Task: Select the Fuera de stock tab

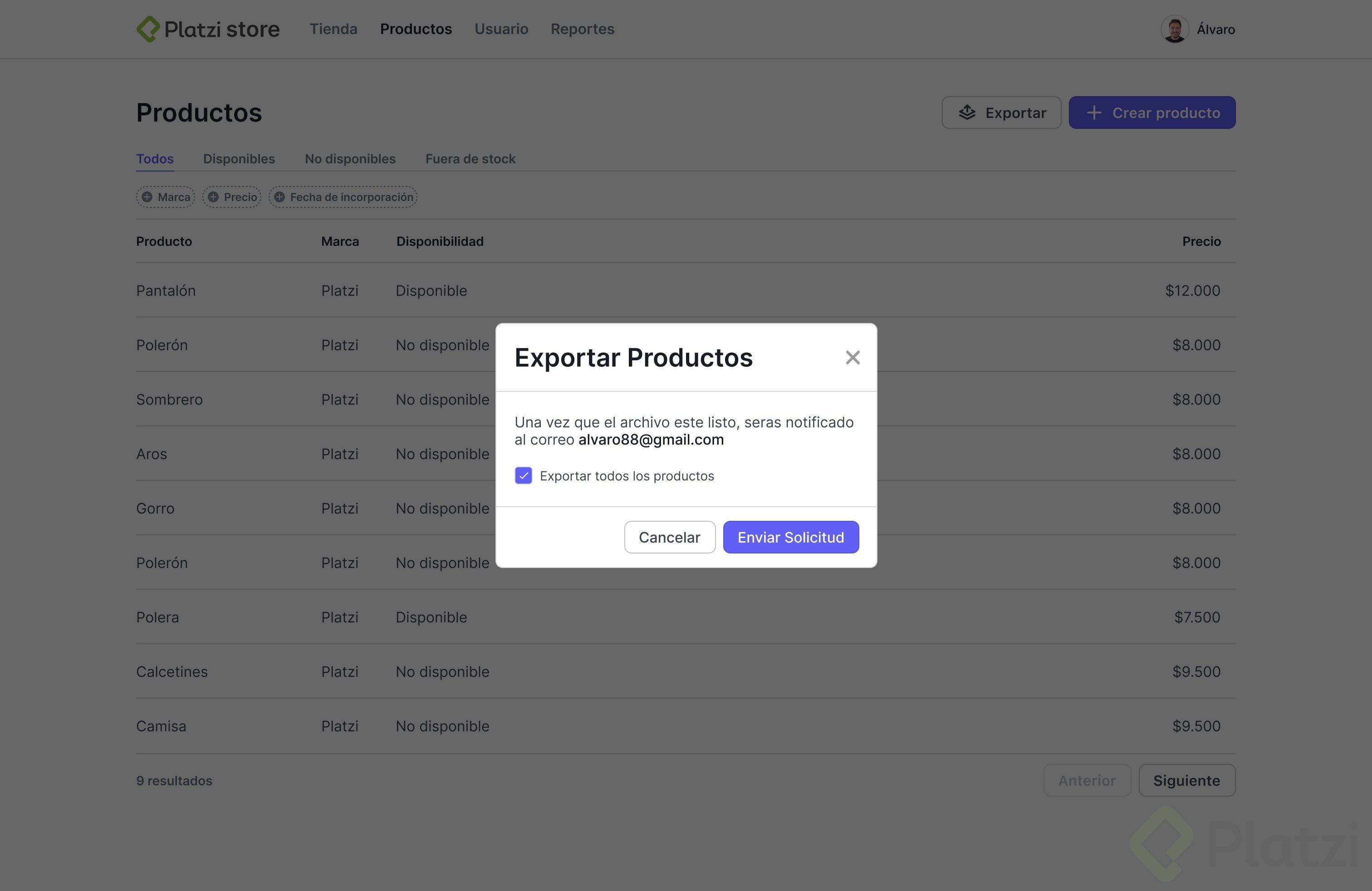Action: [x=470, y=159]
